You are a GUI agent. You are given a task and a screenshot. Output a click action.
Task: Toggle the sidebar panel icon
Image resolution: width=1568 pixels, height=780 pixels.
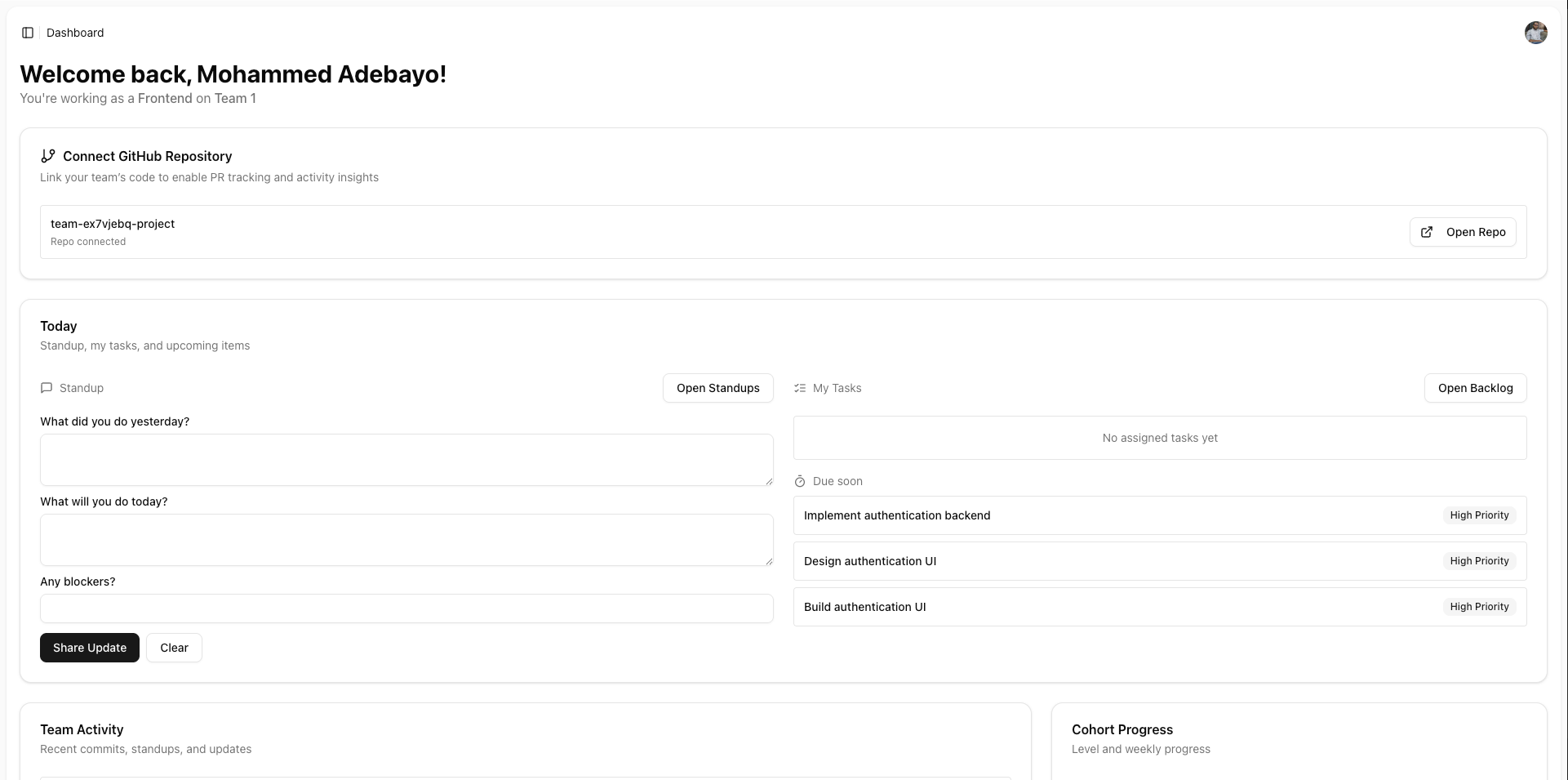tap(29, 32)
